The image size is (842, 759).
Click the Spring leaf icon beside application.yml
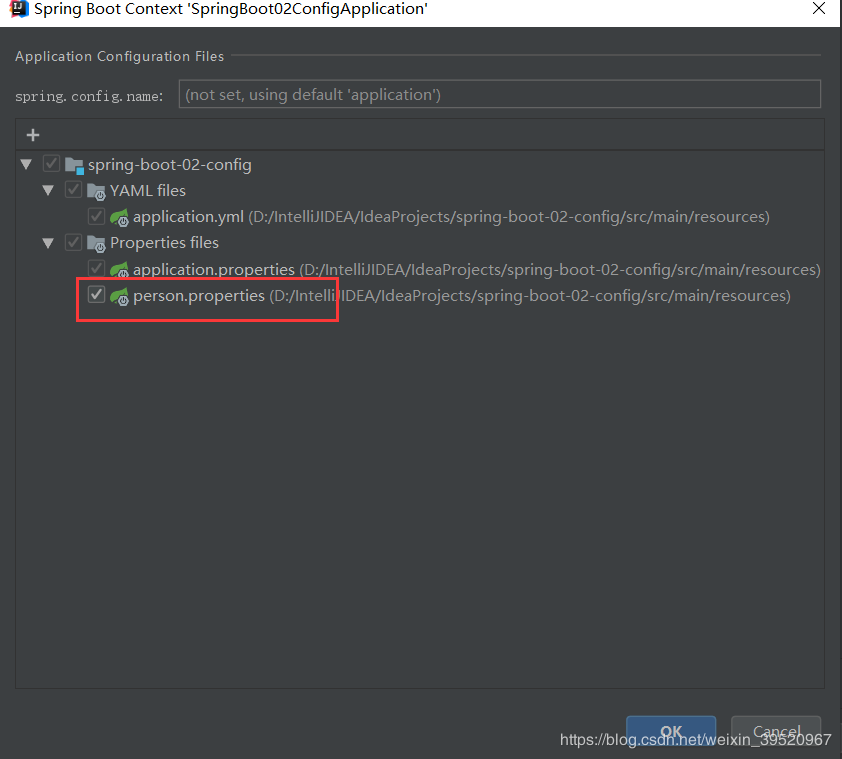(x=119, y=217)
